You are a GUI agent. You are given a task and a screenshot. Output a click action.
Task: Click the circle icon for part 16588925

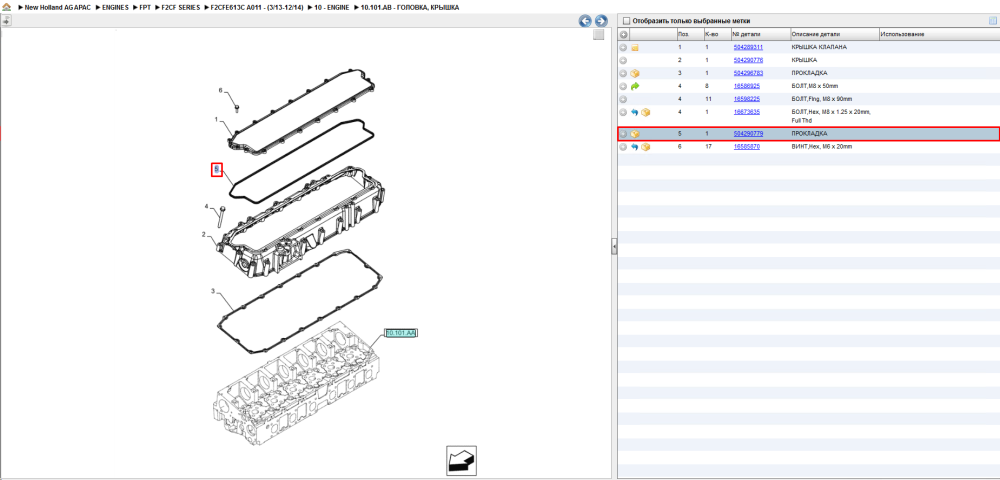click(624, 86)
